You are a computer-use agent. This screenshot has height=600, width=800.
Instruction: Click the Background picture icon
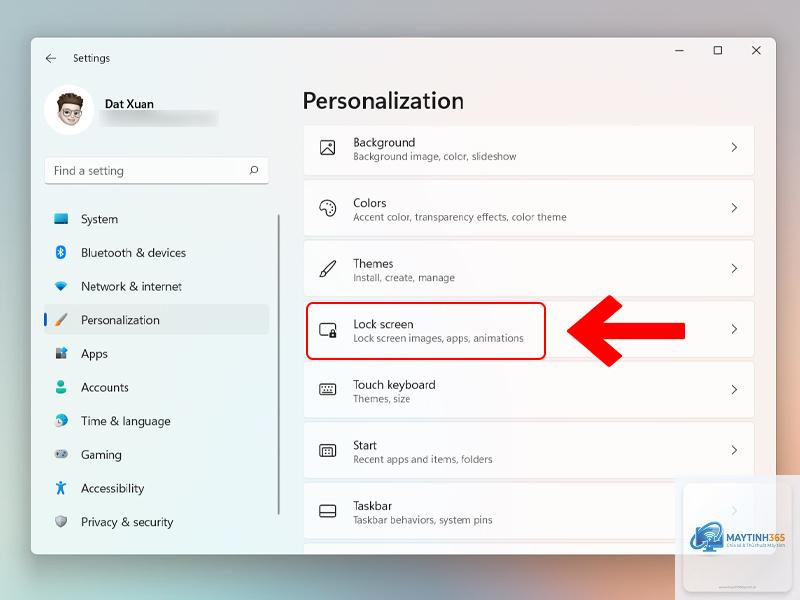(x=328, y=147)
